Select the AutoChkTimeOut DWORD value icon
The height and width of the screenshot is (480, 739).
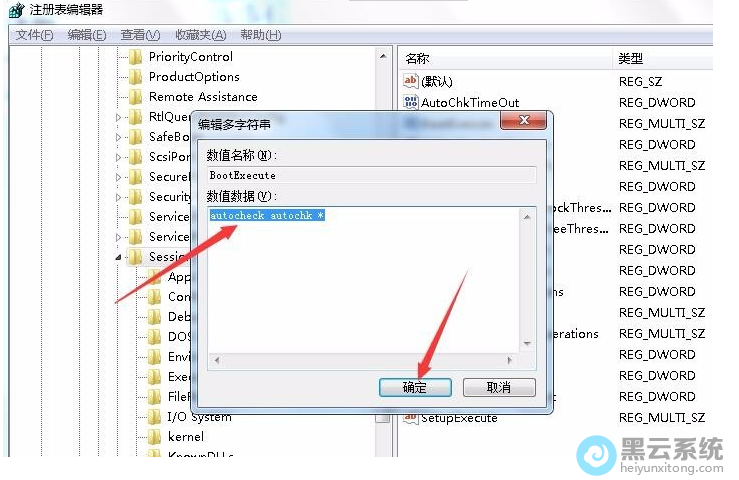click(x=411, y=102)
